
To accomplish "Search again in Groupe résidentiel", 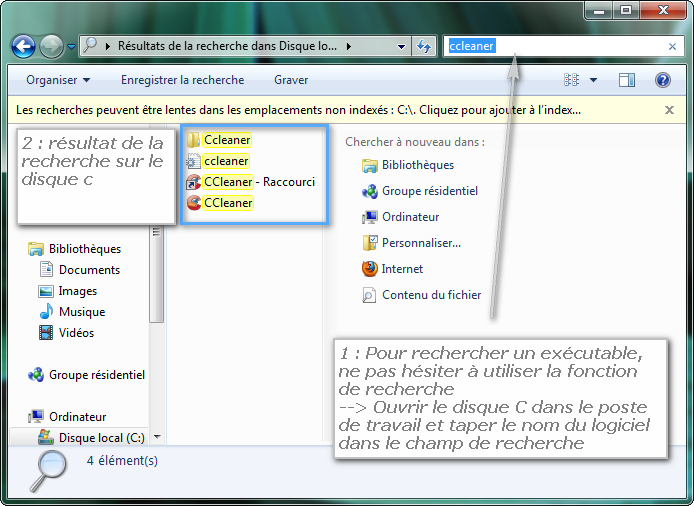I will 420,191.
